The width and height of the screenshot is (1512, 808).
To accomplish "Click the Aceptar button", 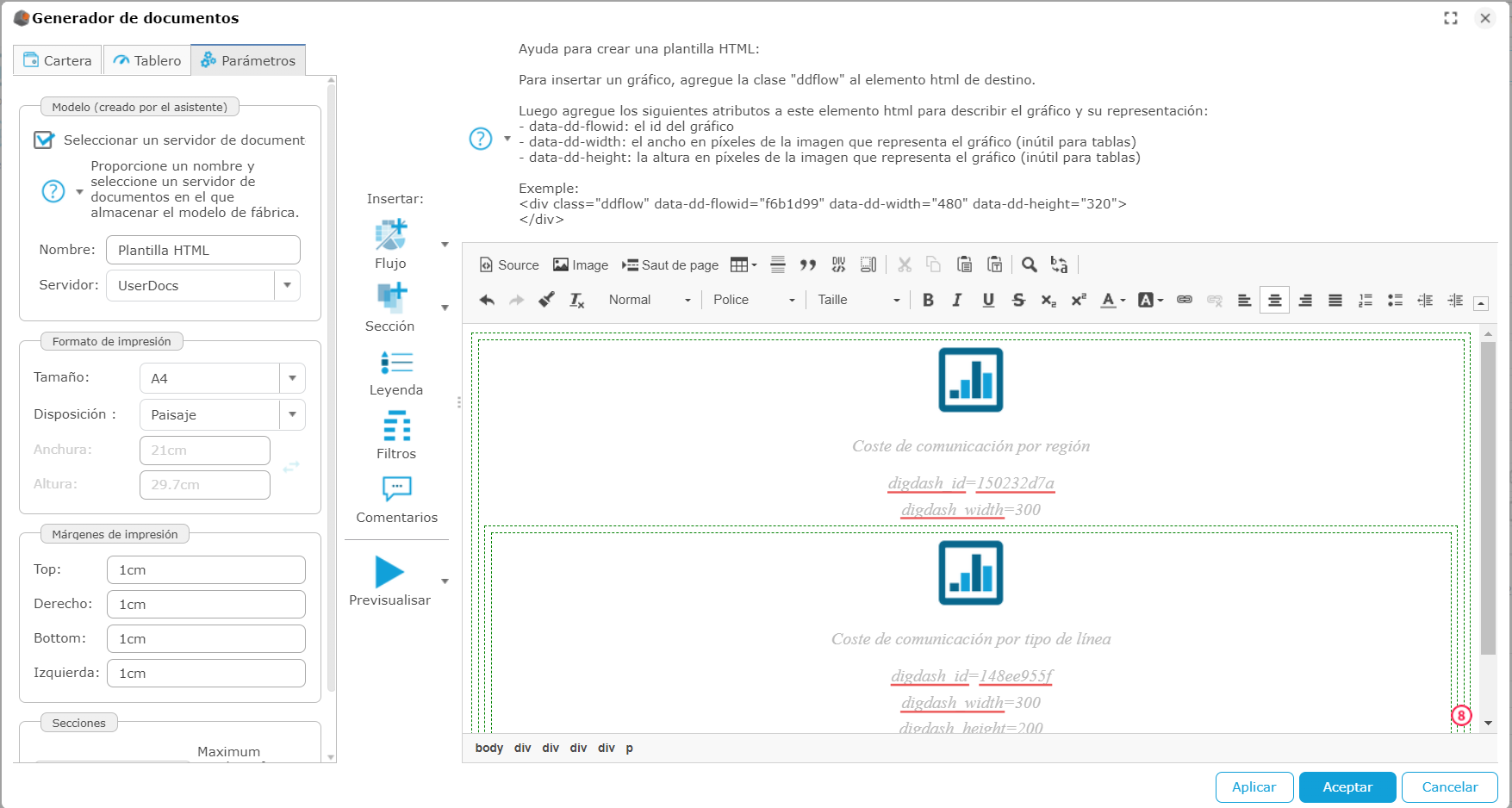I will point(1347,787).
